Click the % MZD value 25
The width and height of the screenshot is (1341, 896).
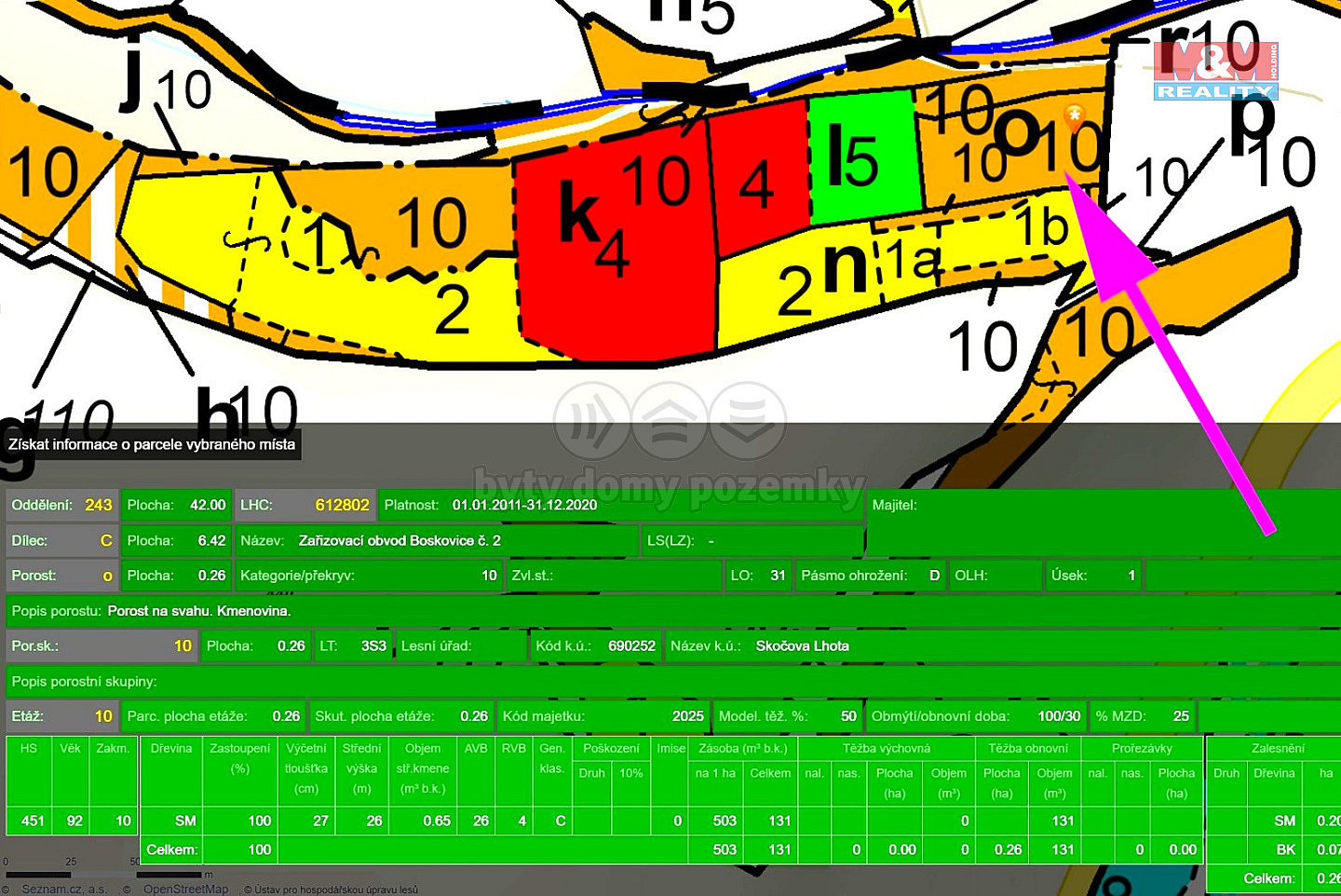1181,716
